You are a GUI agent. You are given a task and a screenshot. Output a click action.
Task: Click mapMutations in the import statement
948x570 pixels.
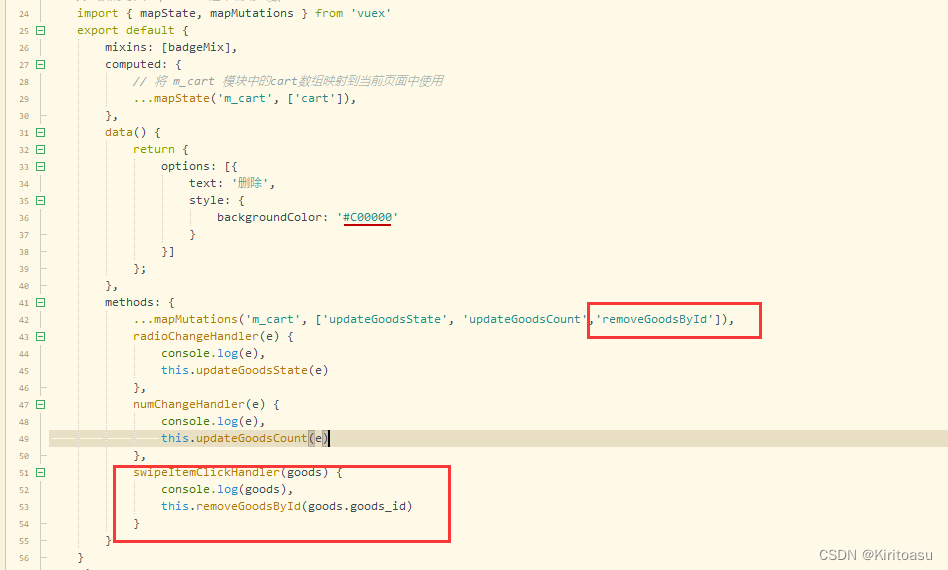tap(252, 13)
